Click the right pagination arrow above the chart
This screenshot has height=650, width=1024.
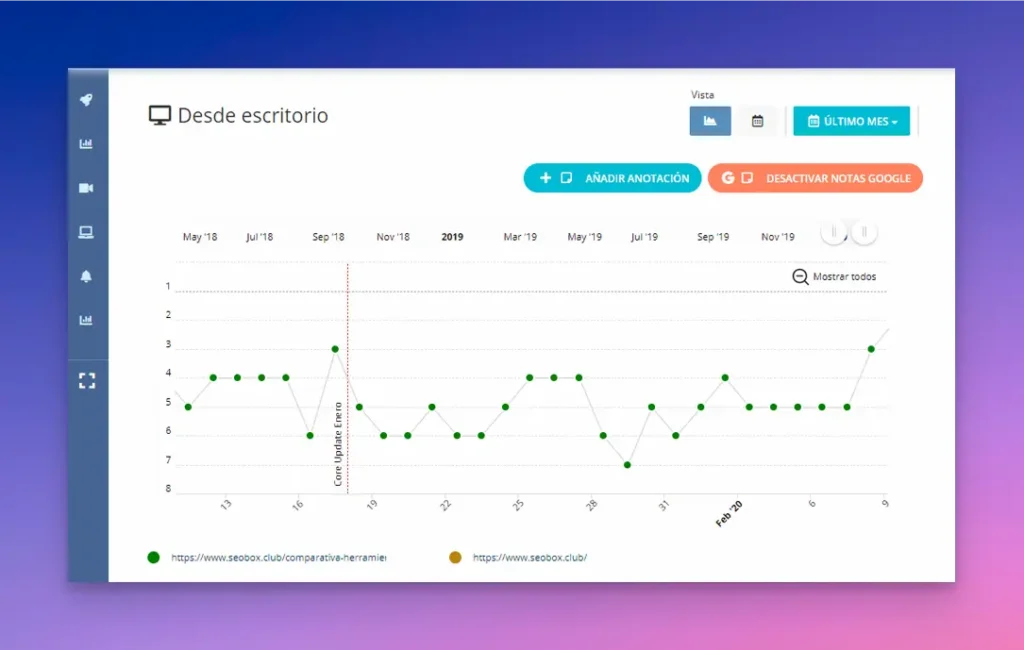pyautogui.click(x=864, y=231)
